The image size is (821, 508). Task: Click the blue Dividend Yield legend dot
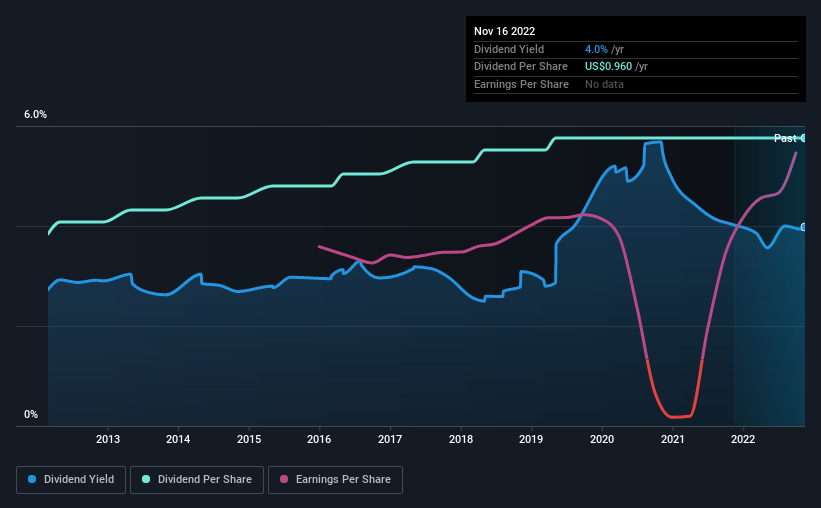point(32,479)
